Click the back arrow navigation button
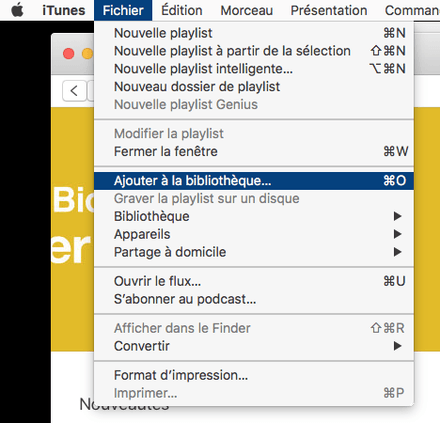The height and width of the screenshot is (423, 440). click(74, 91)
